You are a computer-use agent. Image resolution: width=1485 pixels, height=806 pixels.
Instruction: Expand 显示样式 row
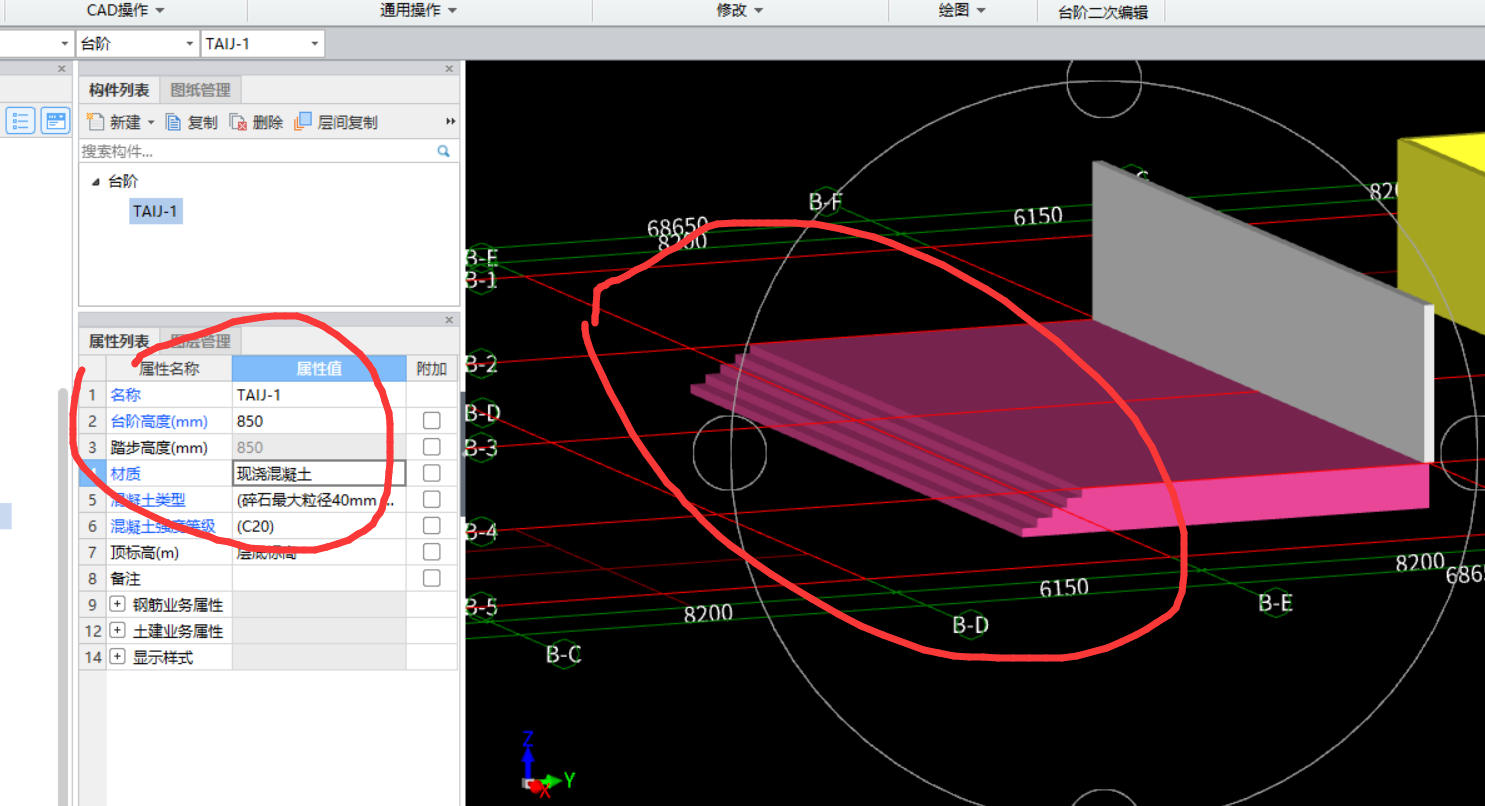pos(117,657)
